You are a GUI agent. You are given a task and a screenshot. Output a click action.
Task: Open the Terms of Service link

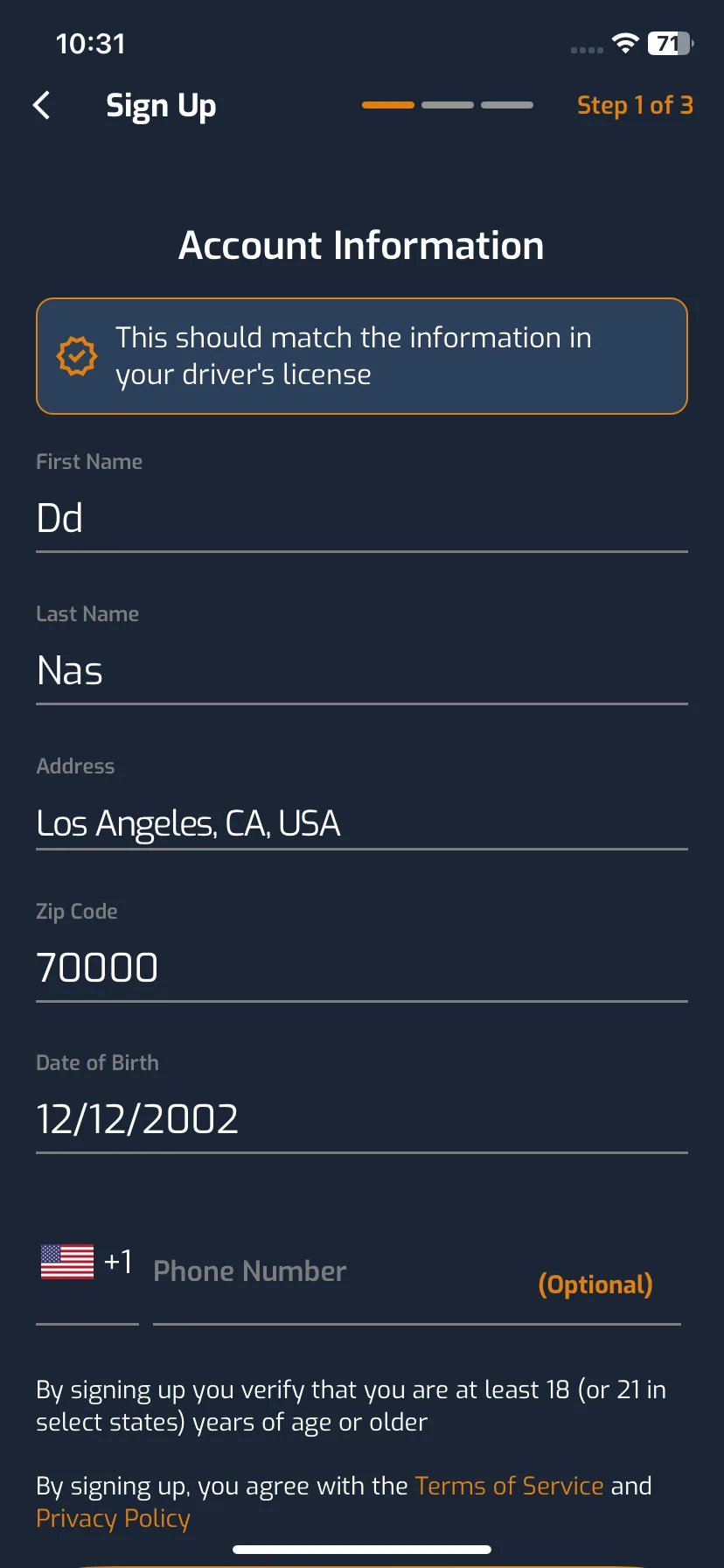pos(509,1486)
